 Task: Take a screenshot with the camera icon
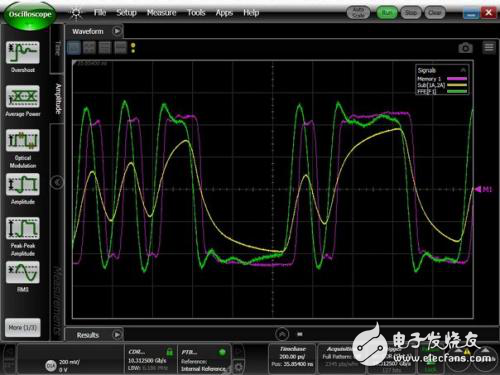[x=465, y=48]
